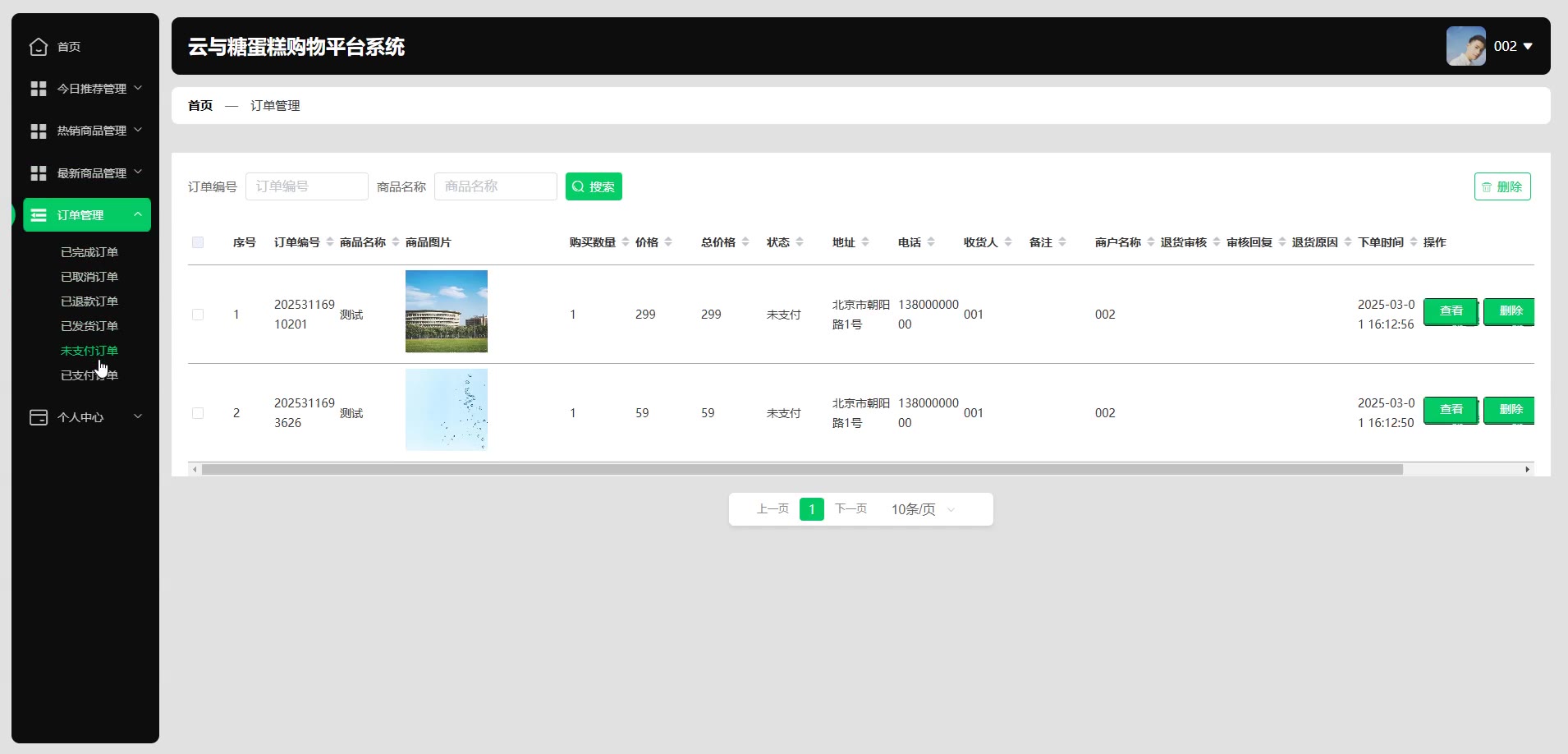Open the 10条/页 page size dropdown
This screenshot has width=1568, height=754.
point(923,509)
